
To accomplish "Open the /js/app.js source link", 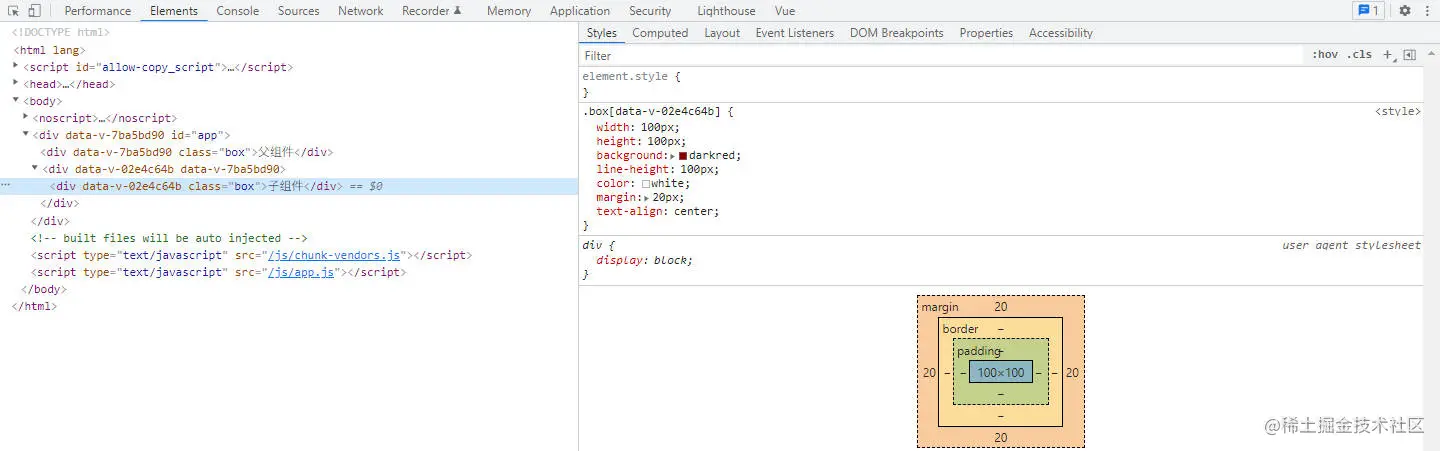I will point(301,272).
